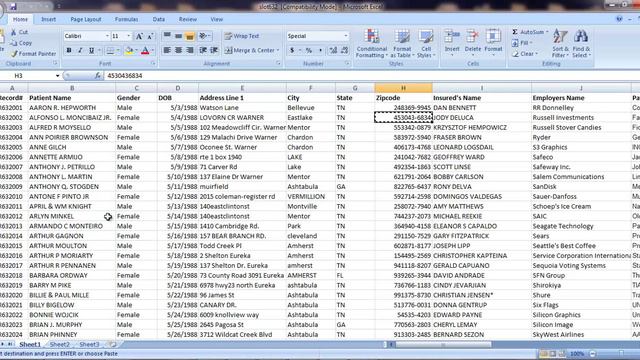The width and height of the screenshot is (640, 360).
Task: Apply percent style format
Action: coord(309,50)
